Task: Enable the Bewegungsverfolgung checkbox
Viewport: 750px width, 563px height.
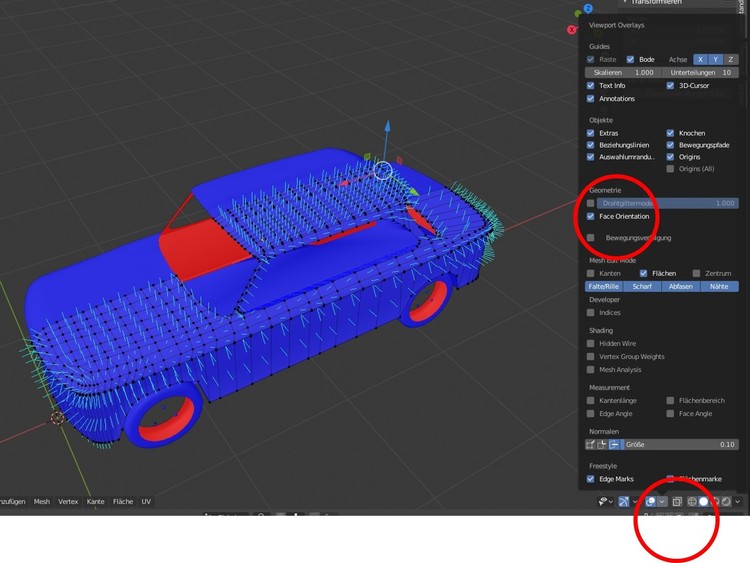Action: coord(591,238)
